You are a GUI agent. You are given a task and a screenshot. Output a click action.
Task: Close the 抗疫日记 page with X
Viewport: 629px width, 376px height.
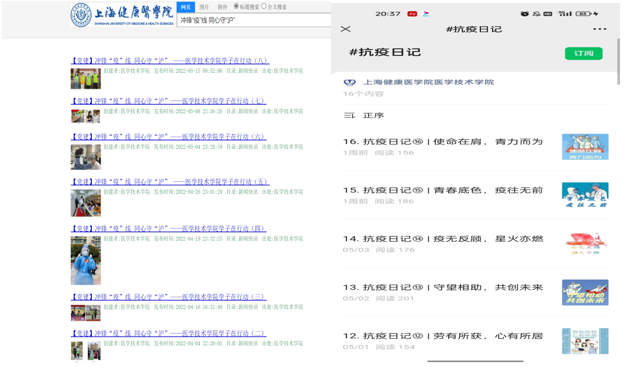(x=345, y=29)
